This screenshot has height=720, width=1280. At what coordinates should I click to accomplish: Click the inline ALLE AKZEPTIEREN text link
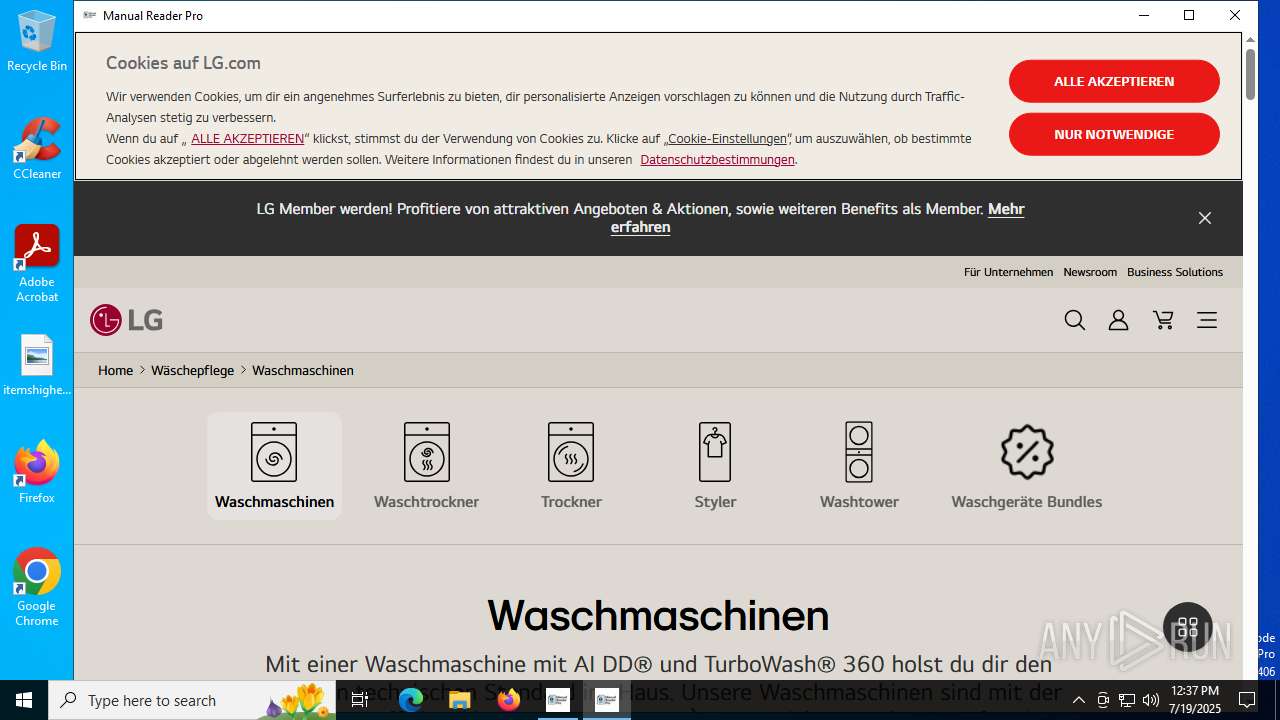click(247, 139)
